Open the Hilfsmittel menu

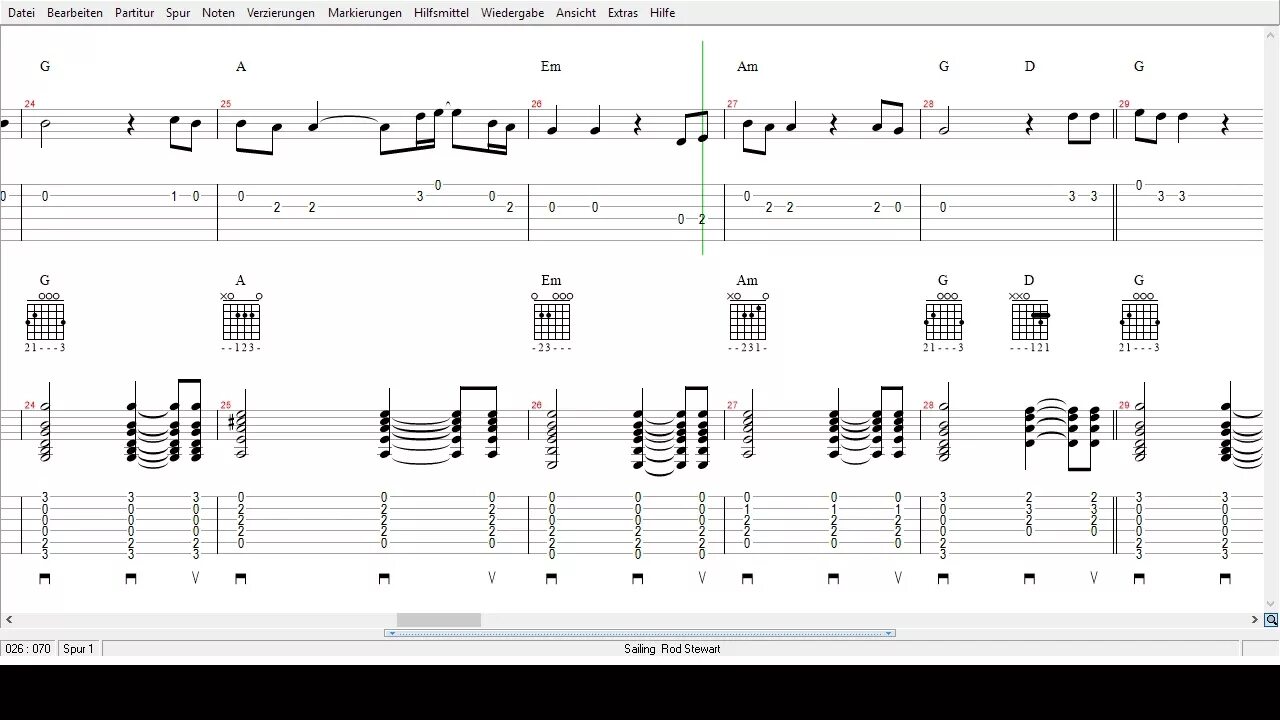[441, 13]
